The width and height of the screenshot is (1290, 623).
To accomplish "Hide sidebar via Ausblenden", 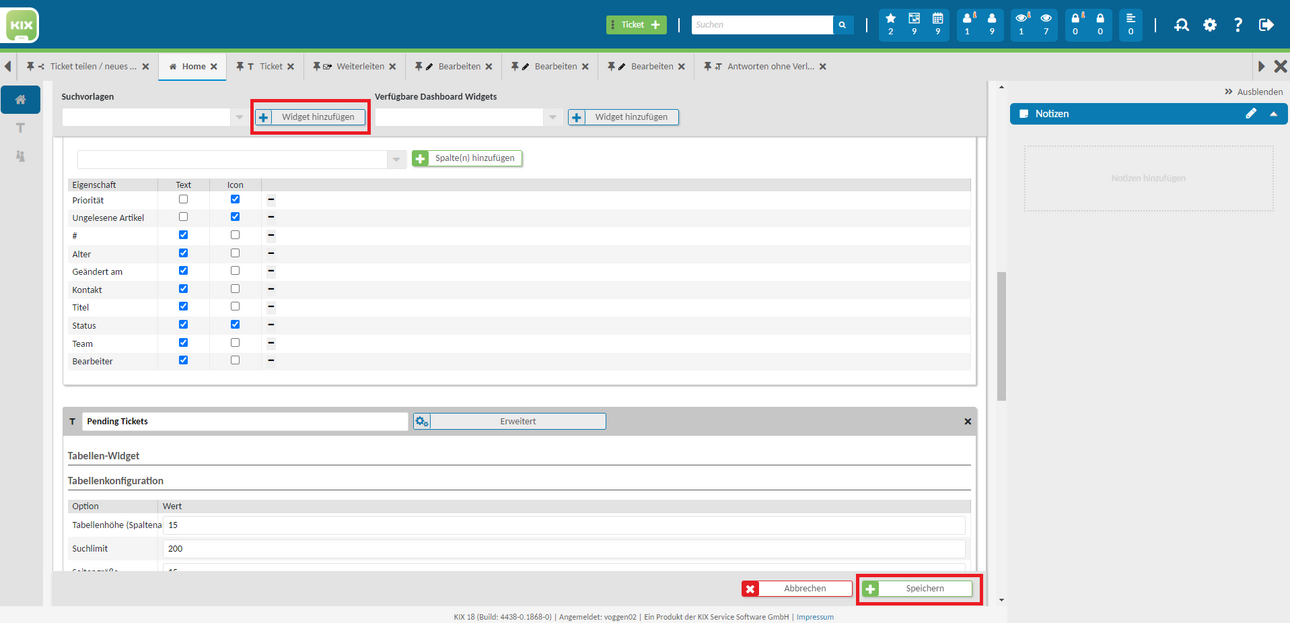I will click(x=1253, y=92).
